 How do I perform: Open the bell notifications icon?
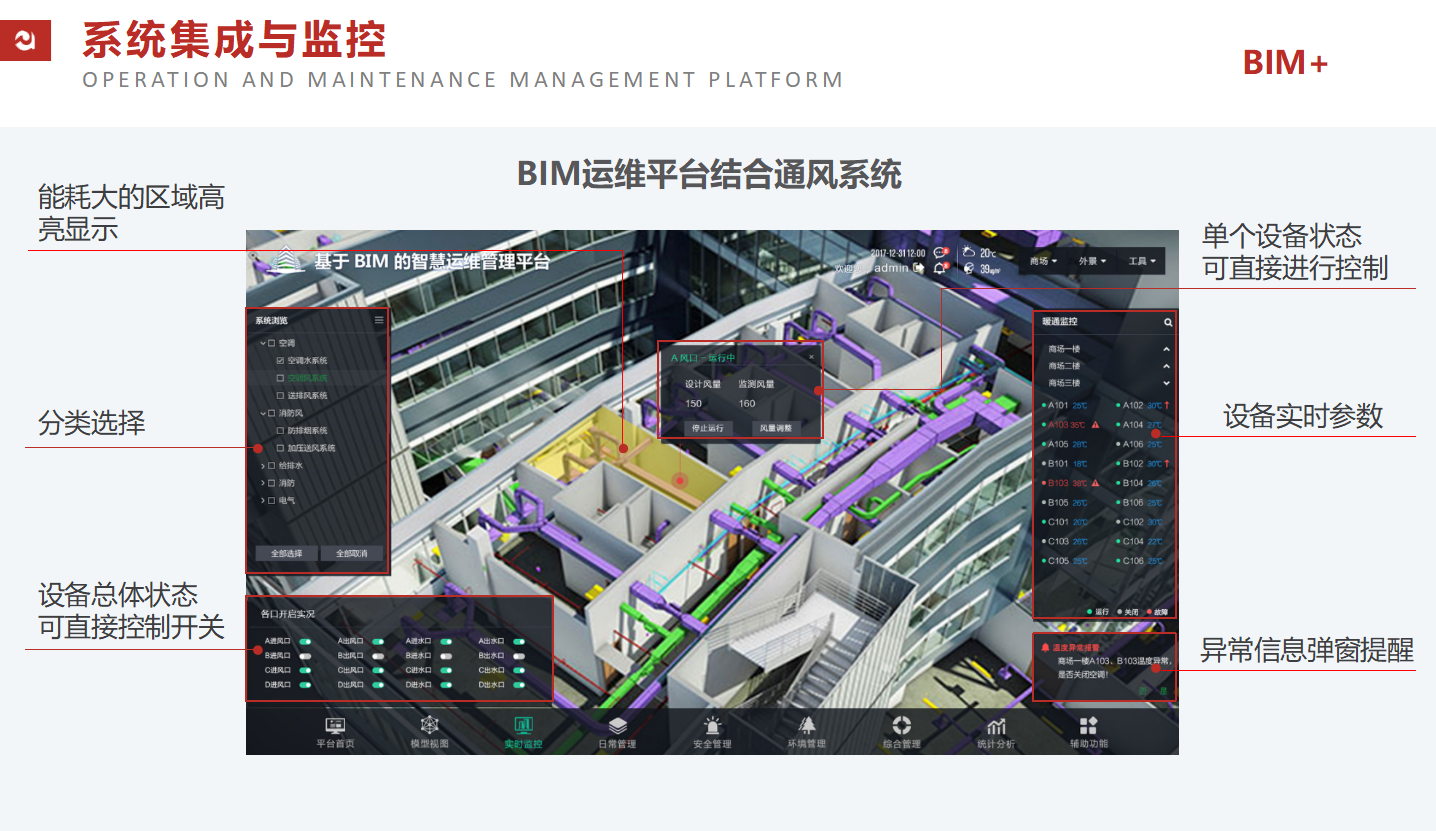click(939, 268)
